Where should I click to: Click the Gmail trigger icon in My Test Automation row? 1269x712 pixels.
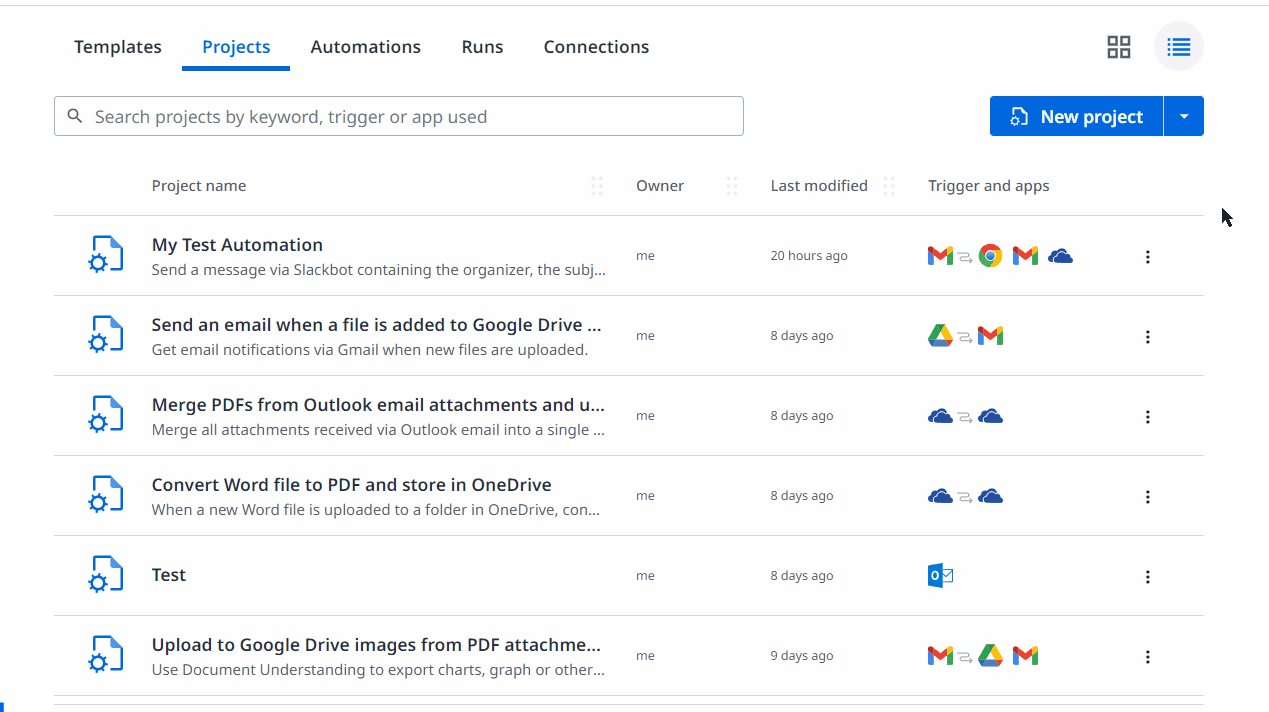pyautogui.click(x=940, y=256)
